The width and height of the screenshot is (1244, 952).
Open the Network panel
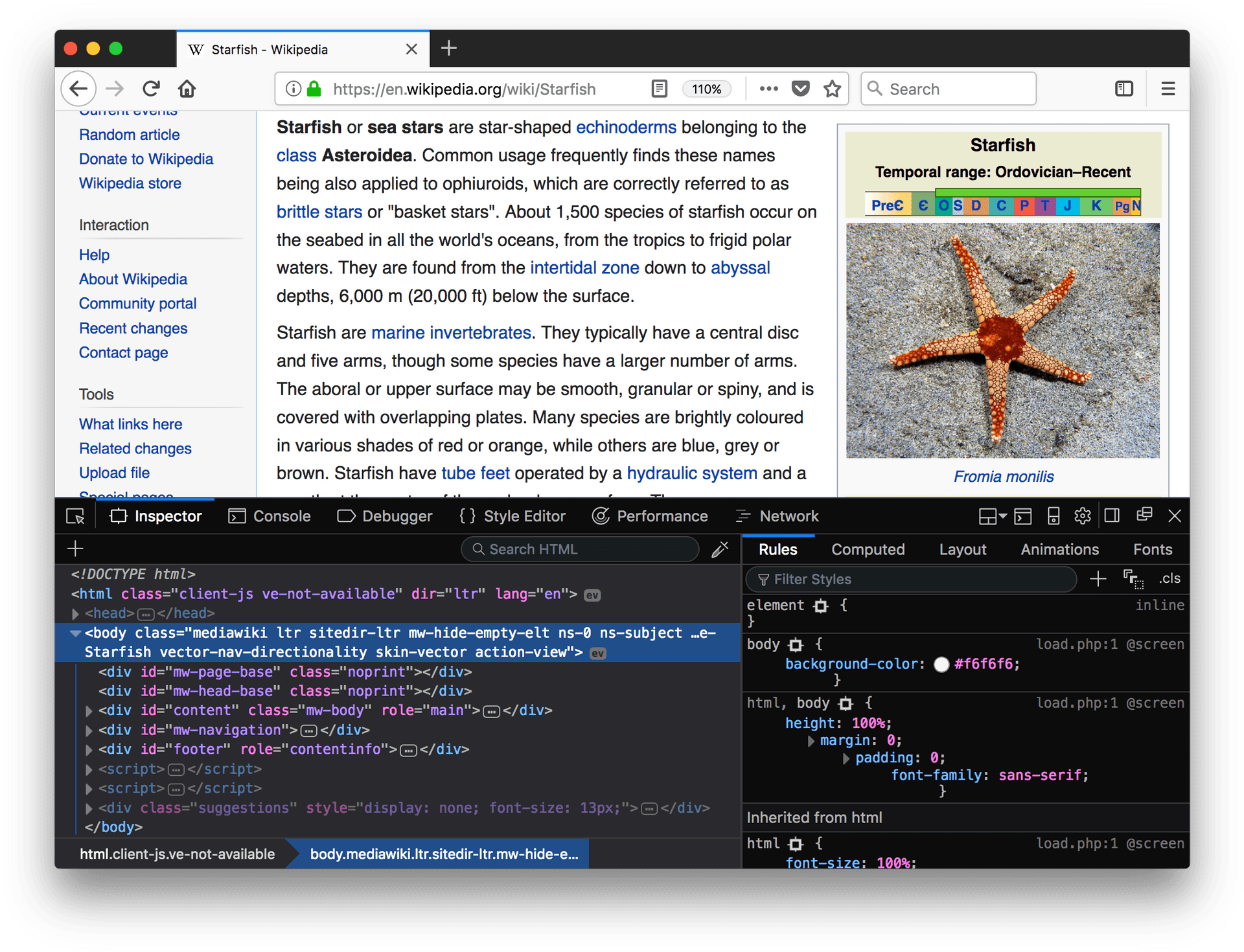[789, 517]
